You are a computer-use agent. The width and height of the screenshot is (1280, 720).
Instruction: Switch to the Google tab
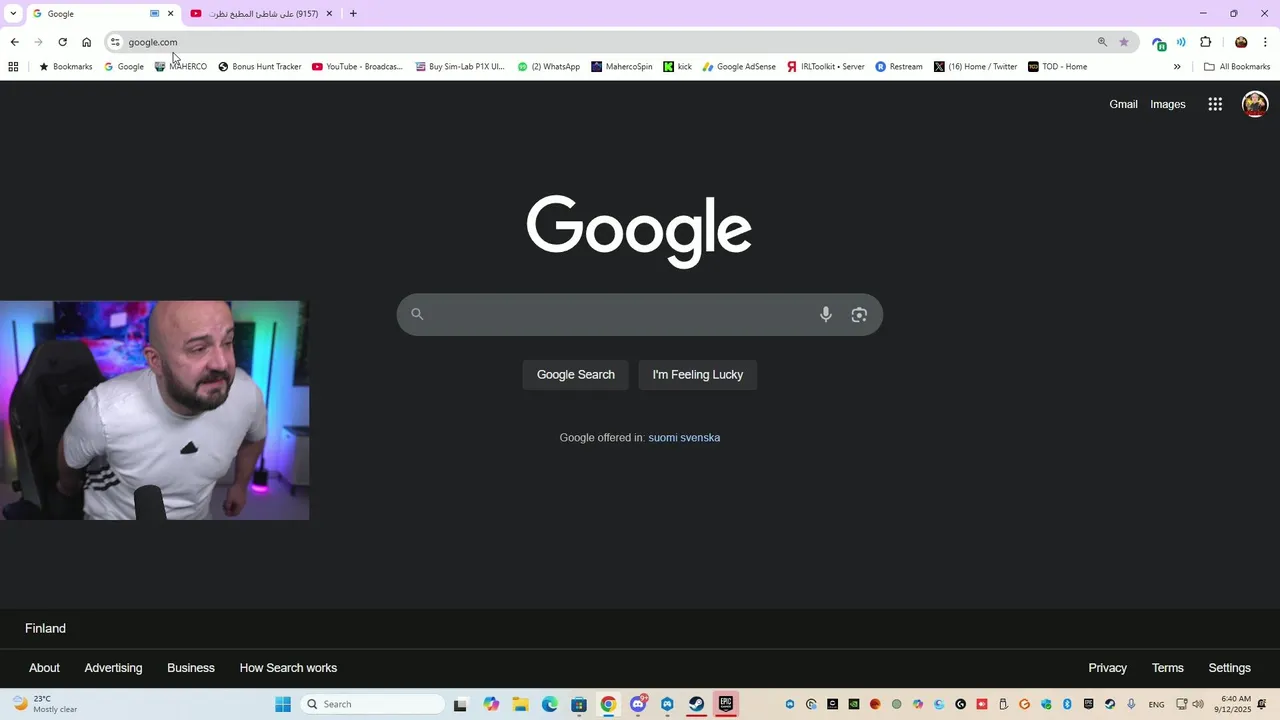pos(90,14)
